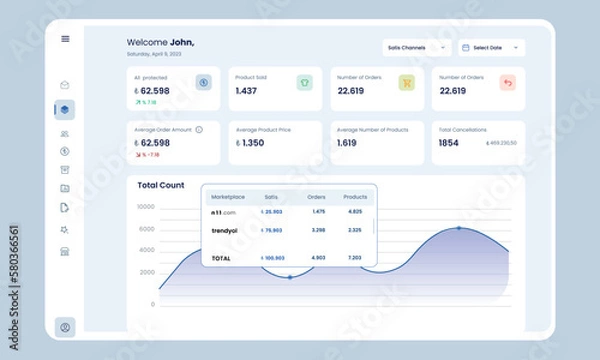
Task: Open the document file icon in the sidebar
Action: tap(65, 207)
